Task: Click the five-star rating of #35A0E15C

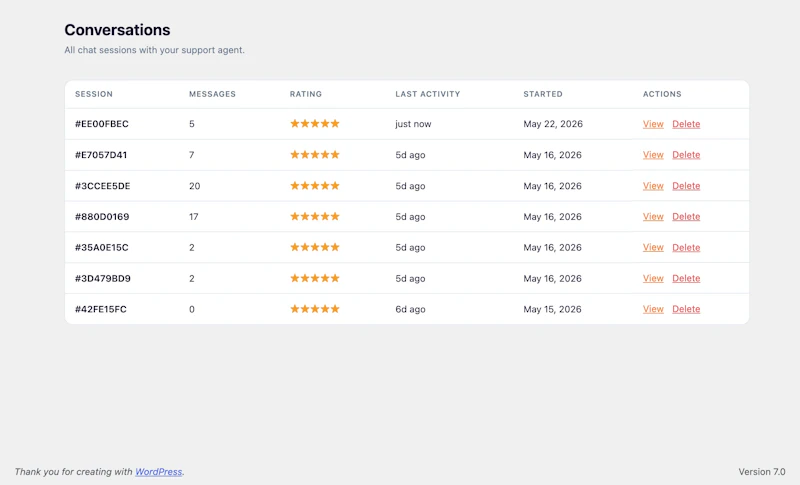Action: 315,247
